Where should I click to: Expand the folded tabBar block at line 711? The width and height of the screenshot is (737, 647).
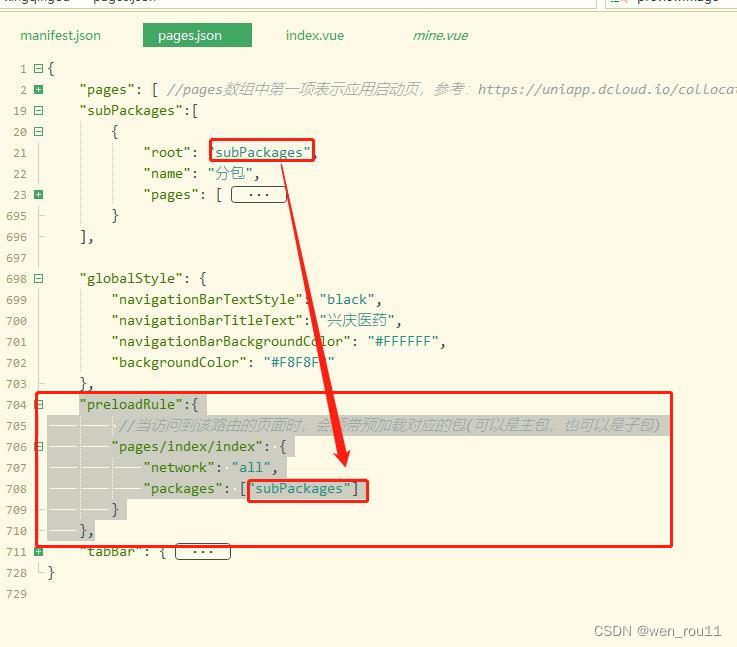[x=39, y=552]
